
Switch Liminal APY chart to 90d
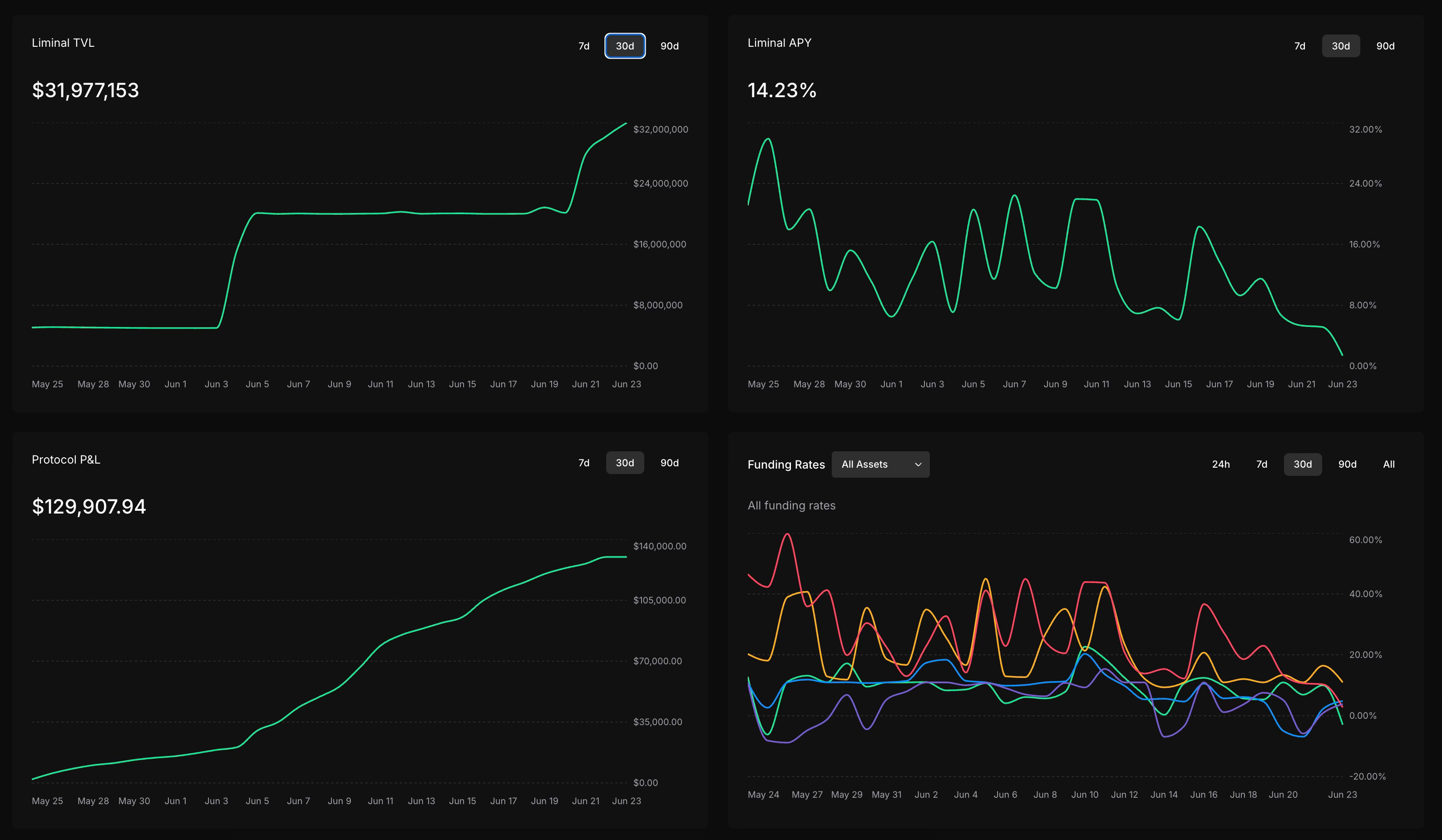coord(1385,46)
